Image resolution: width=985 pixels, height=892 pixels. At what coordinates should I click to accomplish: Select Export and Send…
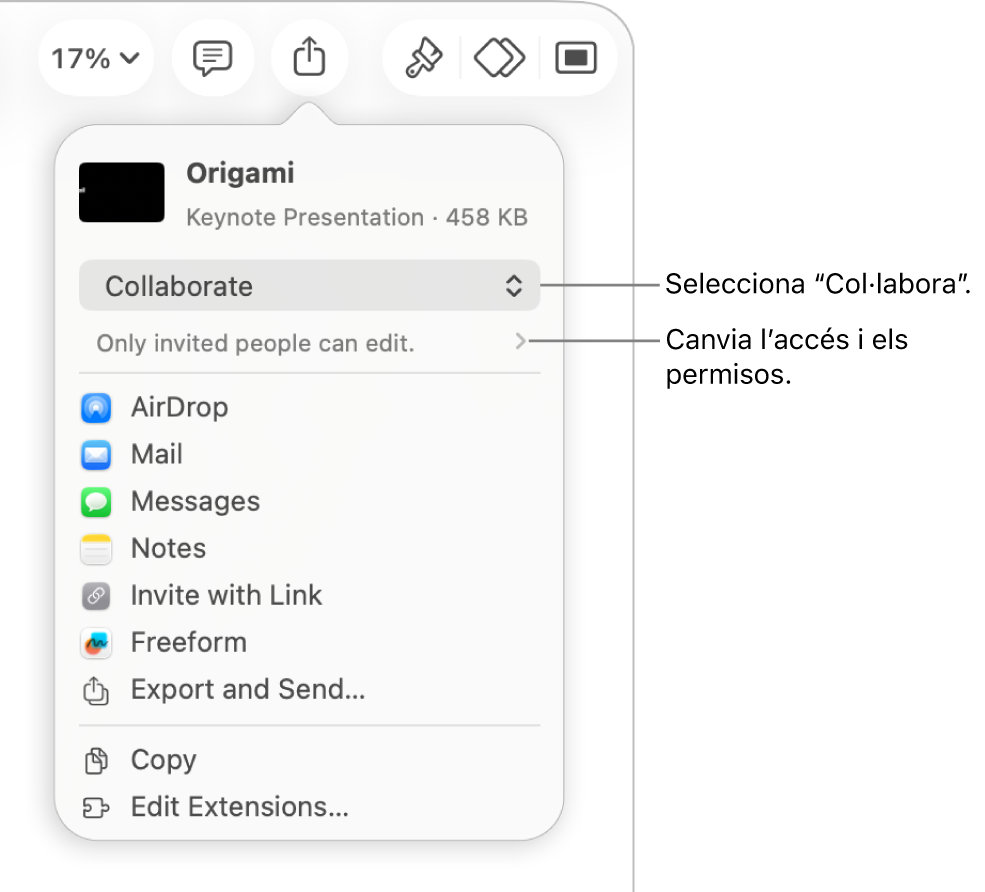coord(247,690)
